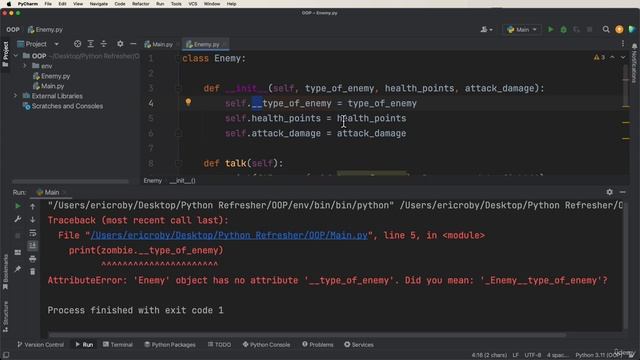Click the Code With Me users icon

486,29
